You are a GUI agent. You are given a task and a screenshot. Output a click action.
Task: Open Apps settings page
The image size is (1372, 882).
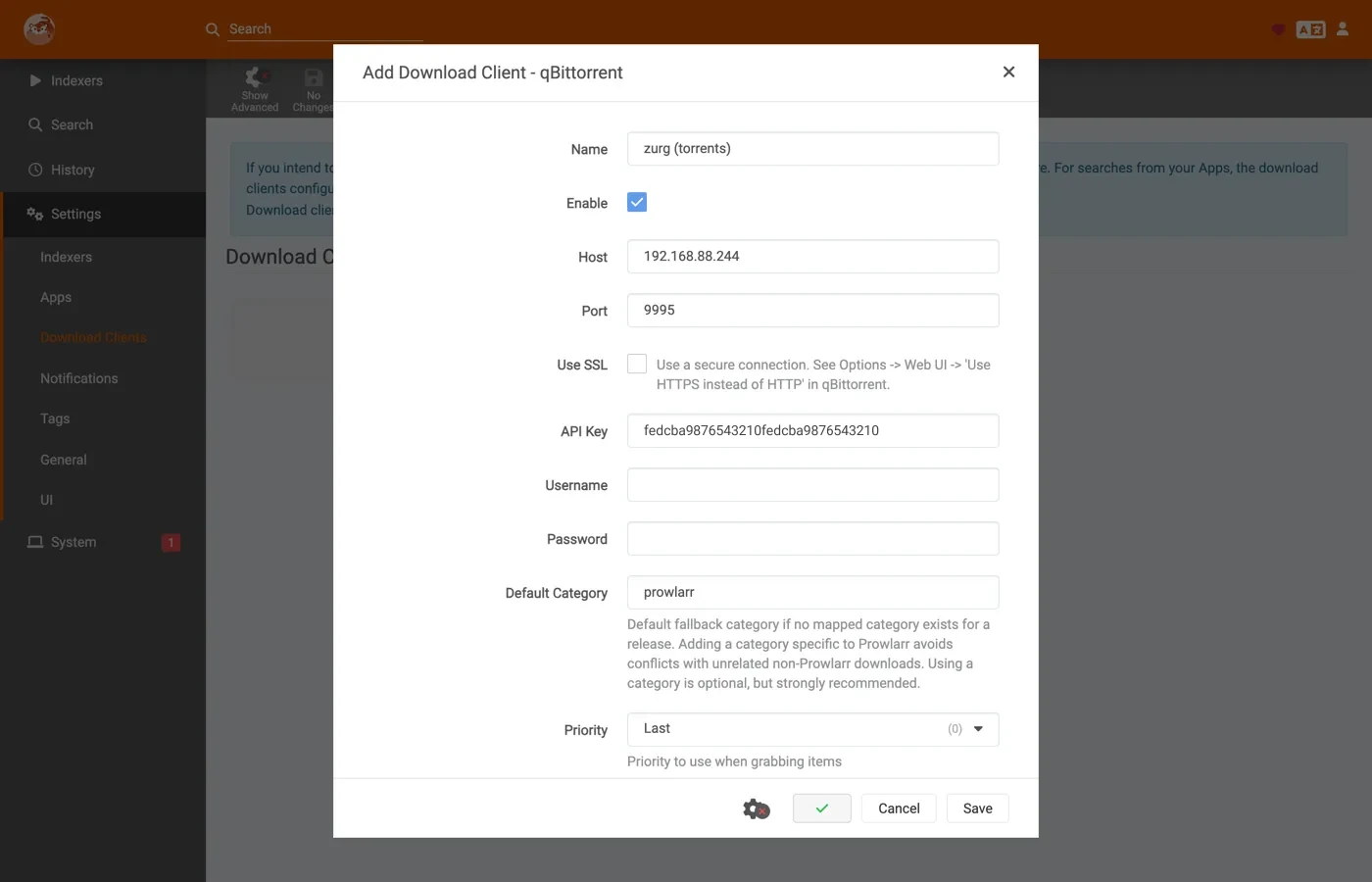[x=56, y=297]
